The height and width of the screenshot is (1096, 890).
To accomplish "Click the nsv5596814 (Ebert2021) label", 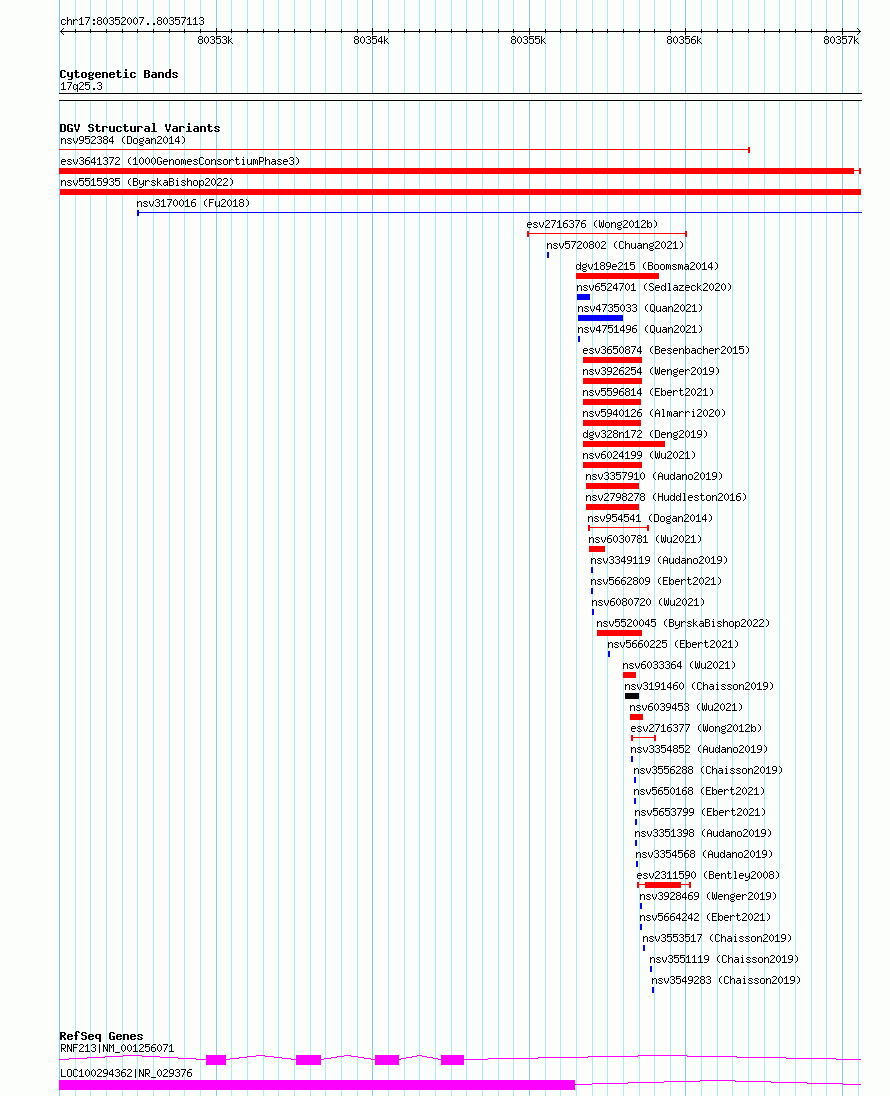I will pos(648,392).
